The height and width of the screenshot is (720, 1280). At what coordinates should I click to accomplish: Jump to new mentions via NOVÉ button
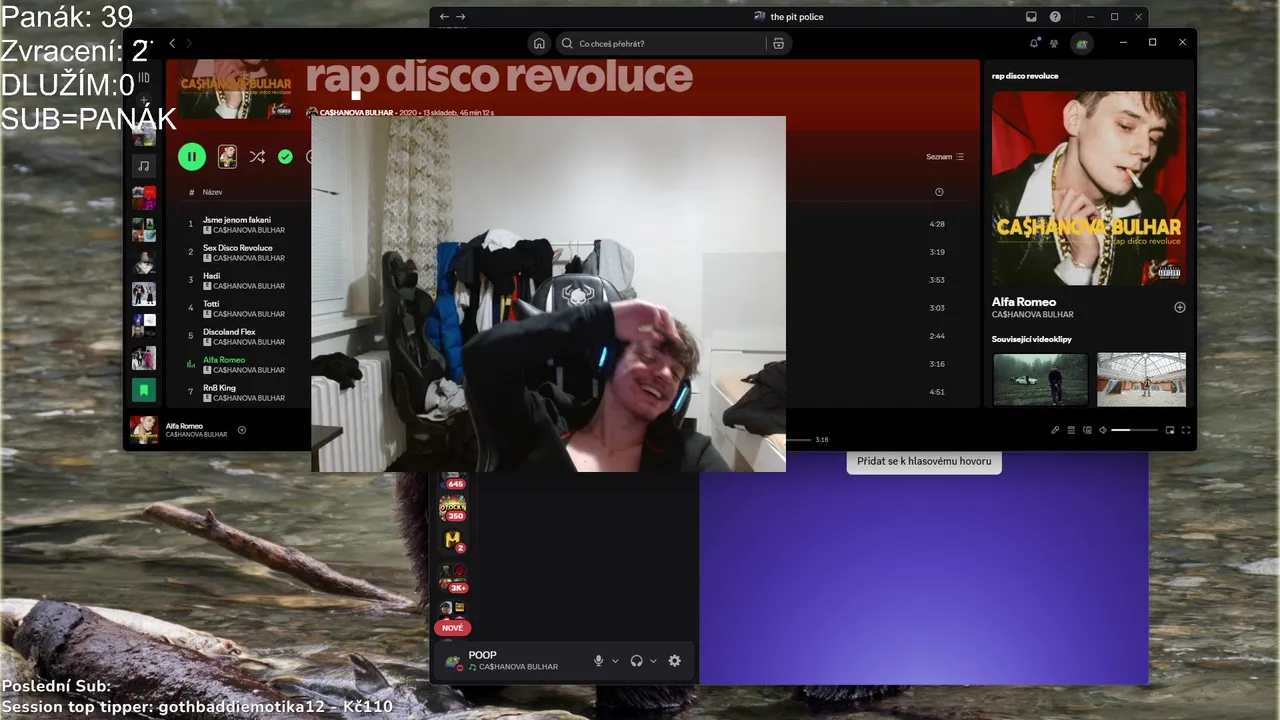(452, 628)
